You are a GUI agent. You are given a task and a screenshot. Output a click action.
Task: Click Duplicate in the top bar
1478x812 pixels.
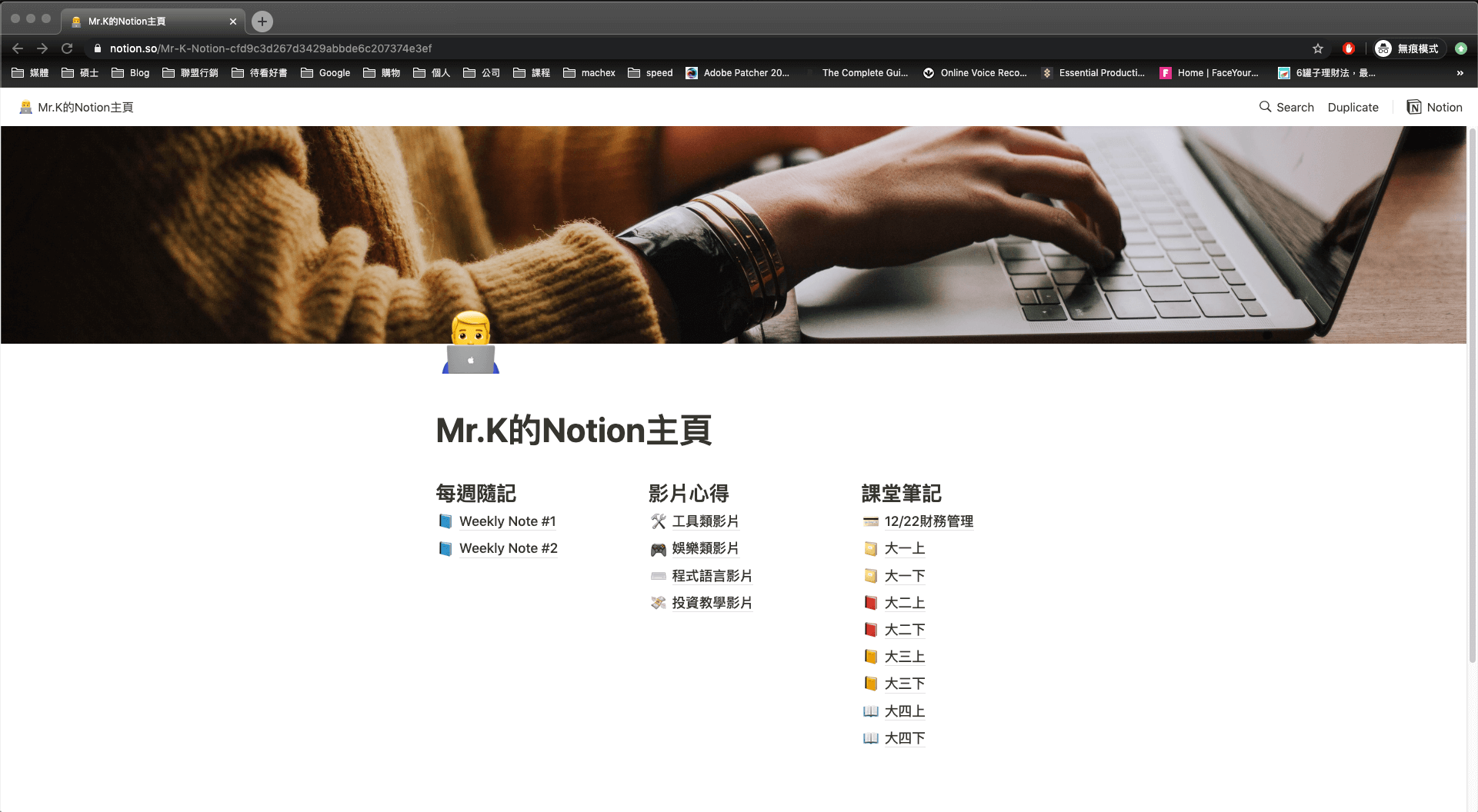click(1353, 107)
